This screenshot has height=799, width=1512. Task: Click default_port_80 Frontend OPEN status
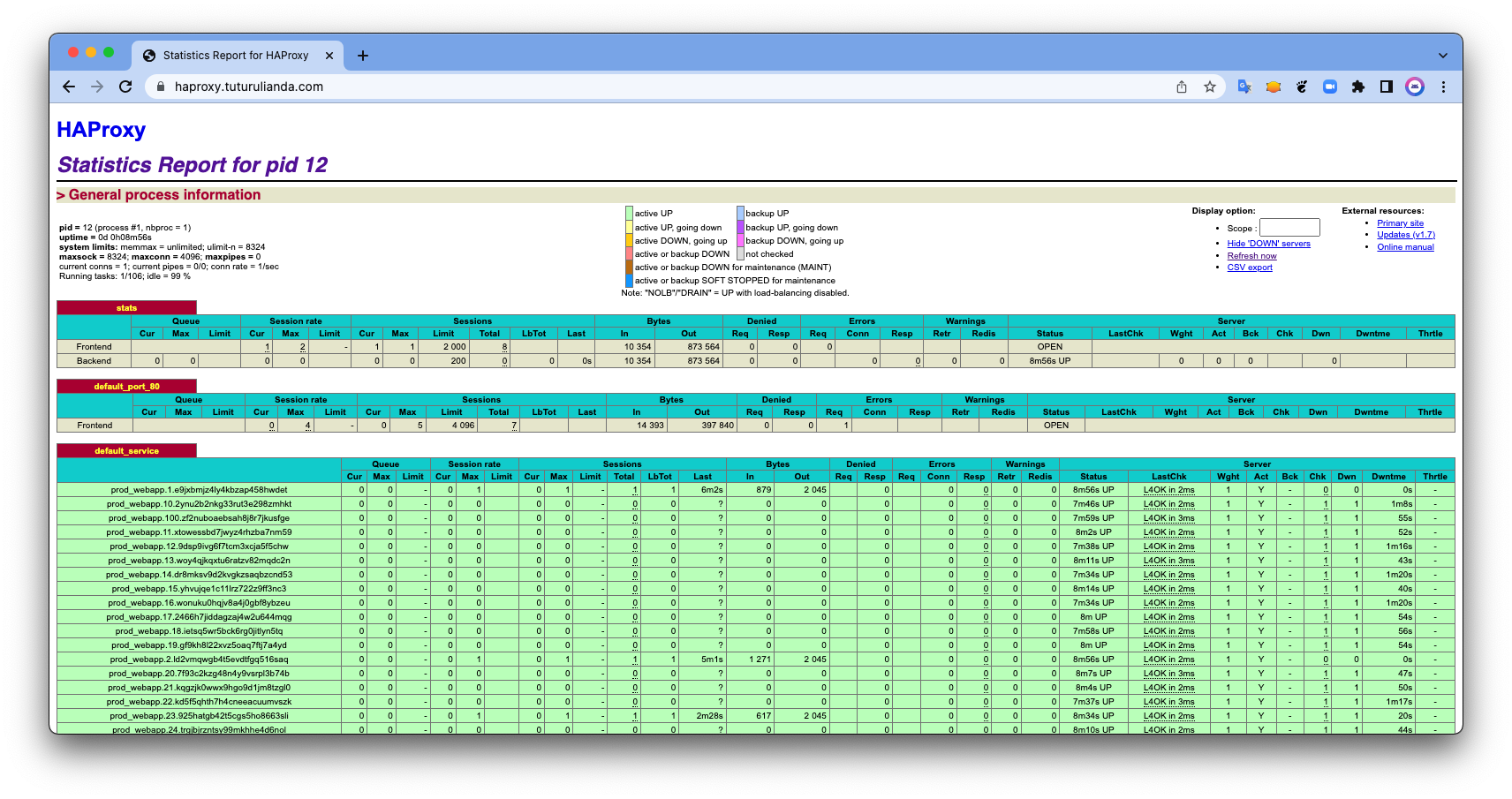[1055, 426]
